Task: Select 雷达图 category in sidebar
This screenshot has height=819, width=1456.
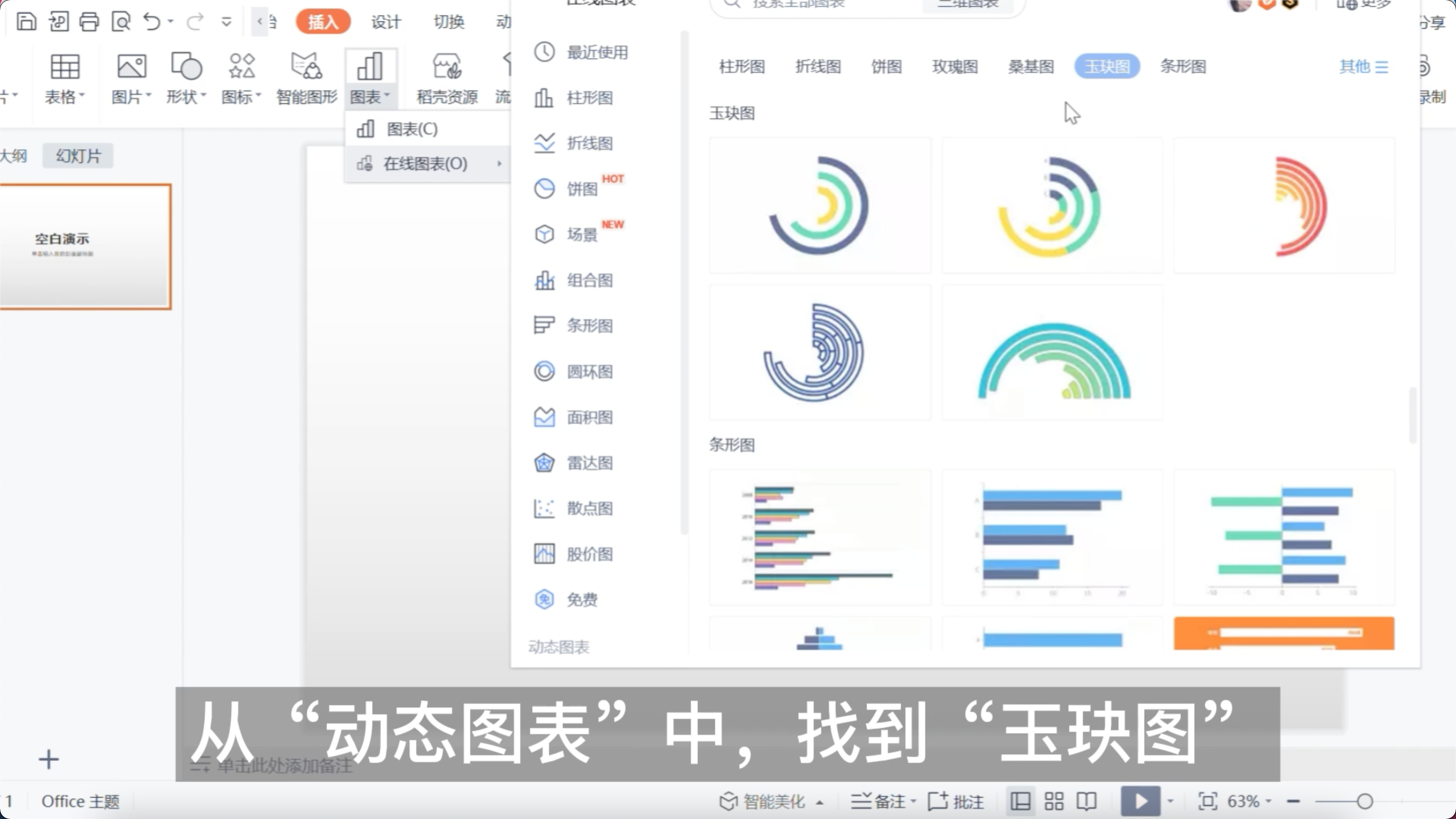Action: 574,463
